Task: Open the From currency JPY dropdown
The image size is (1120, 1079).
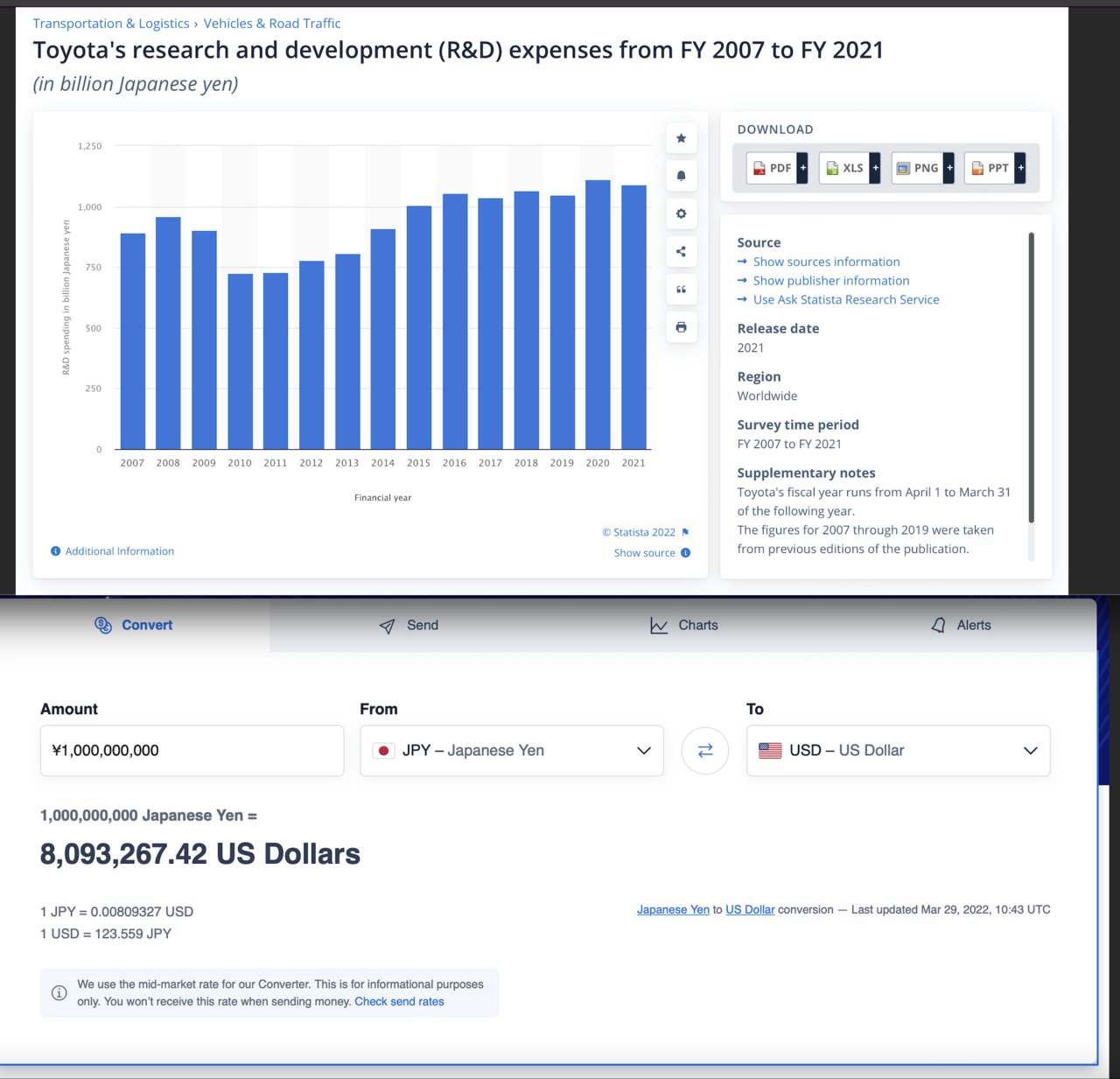Action: (512, 750)
